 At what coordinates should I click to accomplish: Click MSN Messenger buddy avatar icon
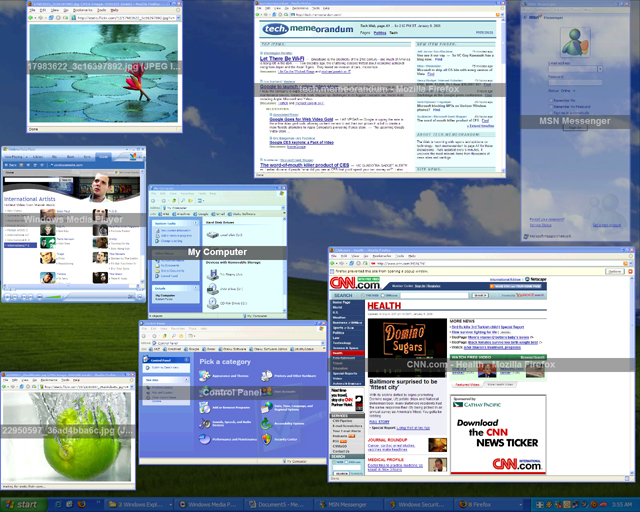(575, 42)
